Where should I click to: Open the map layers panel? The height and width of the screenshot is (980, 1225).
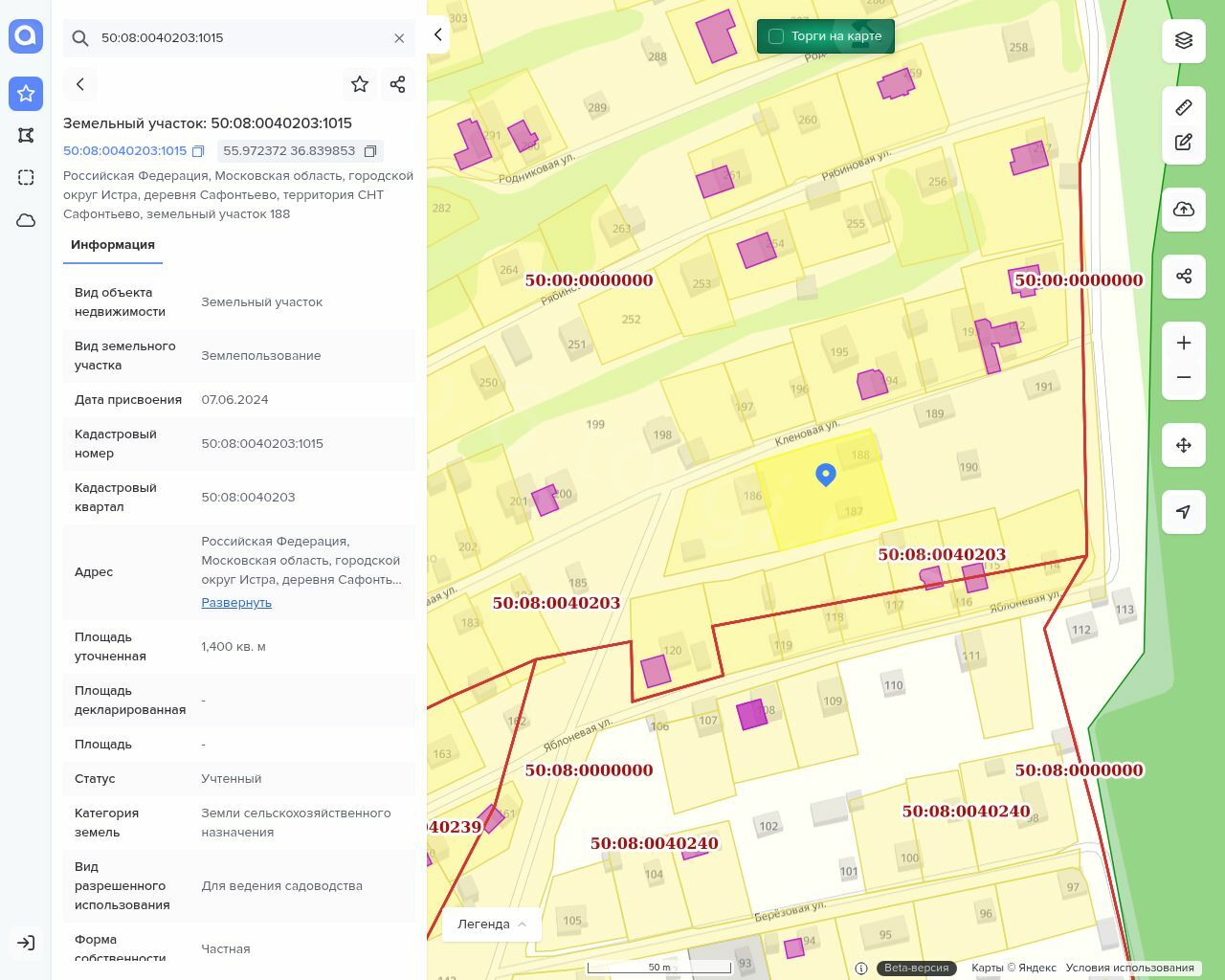point(1184,40)
